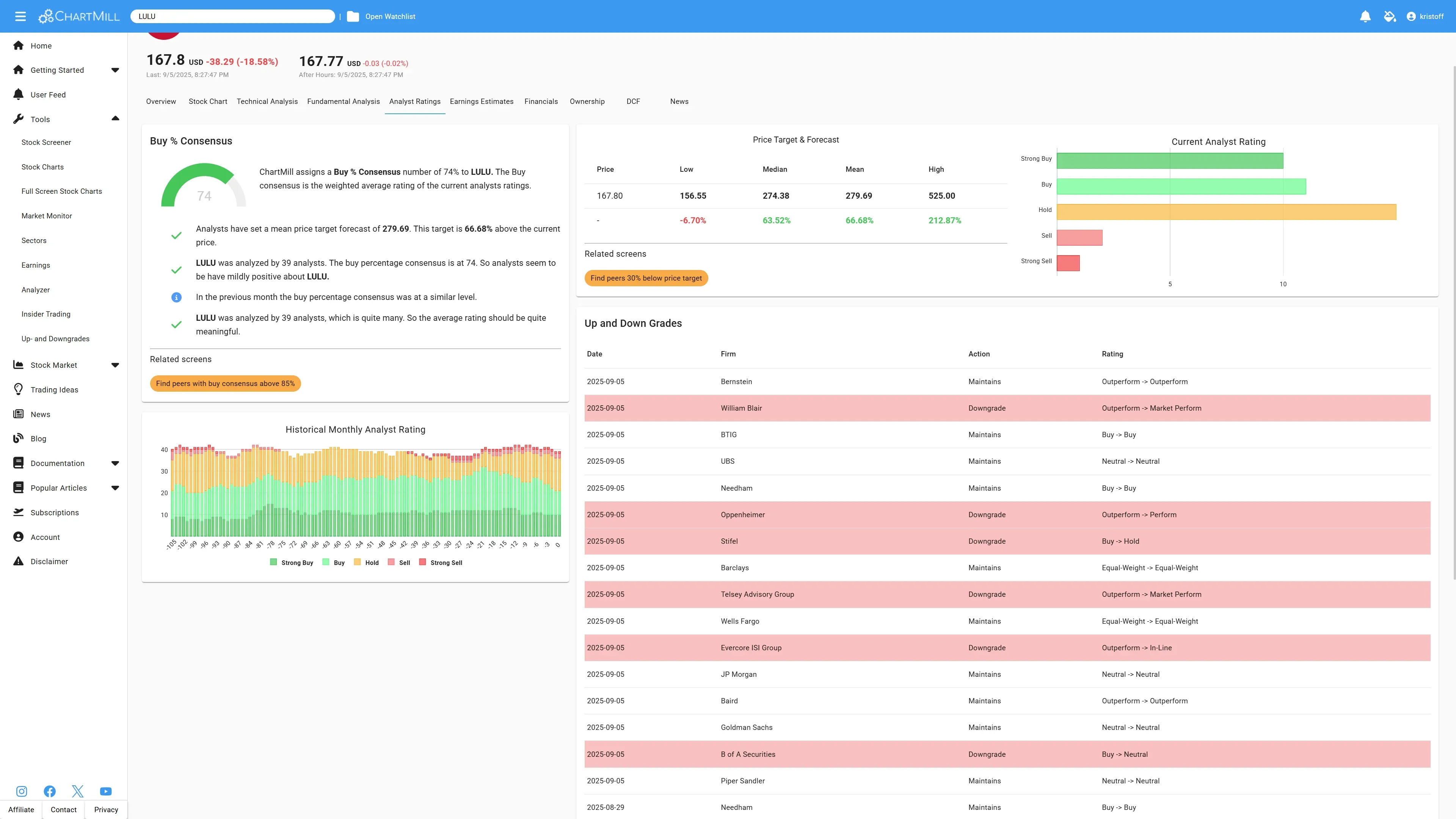Click the Subscriptions plane icon
Screen dimensions: 1456x819
click(x=19, y=512)
